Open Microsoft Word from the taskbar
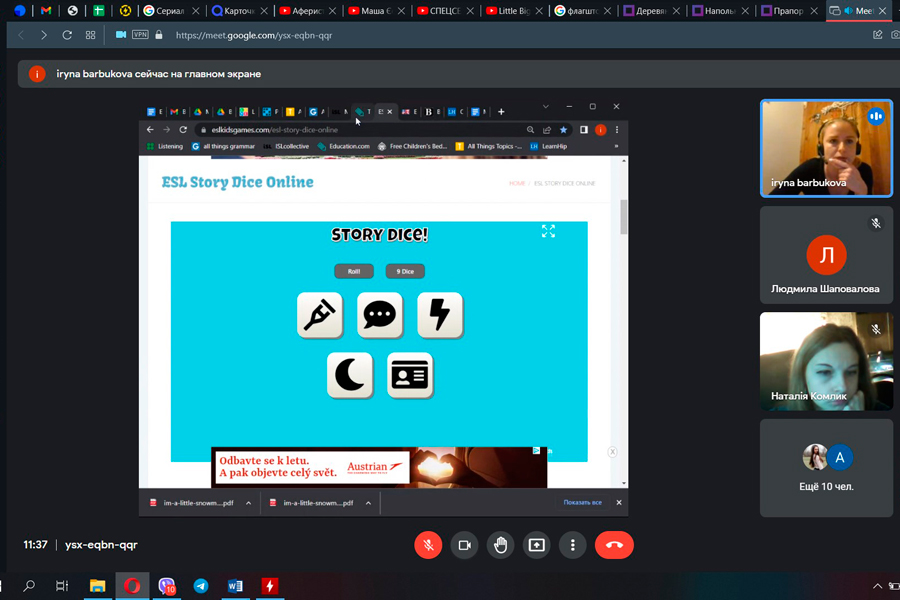 coord(235,586)
